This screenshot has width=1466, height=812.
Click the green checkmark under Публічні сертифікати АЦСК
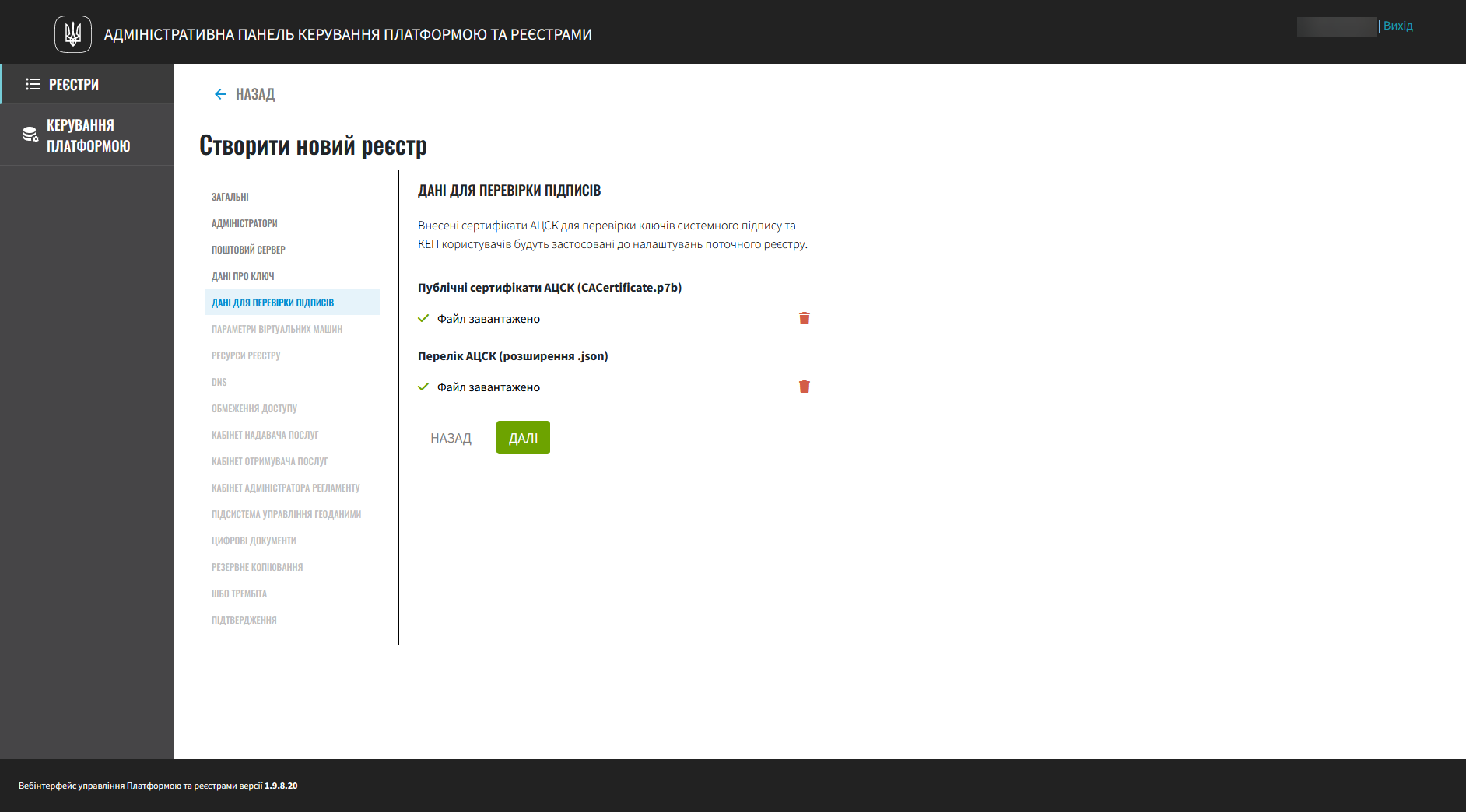click(x=423, y=318)
